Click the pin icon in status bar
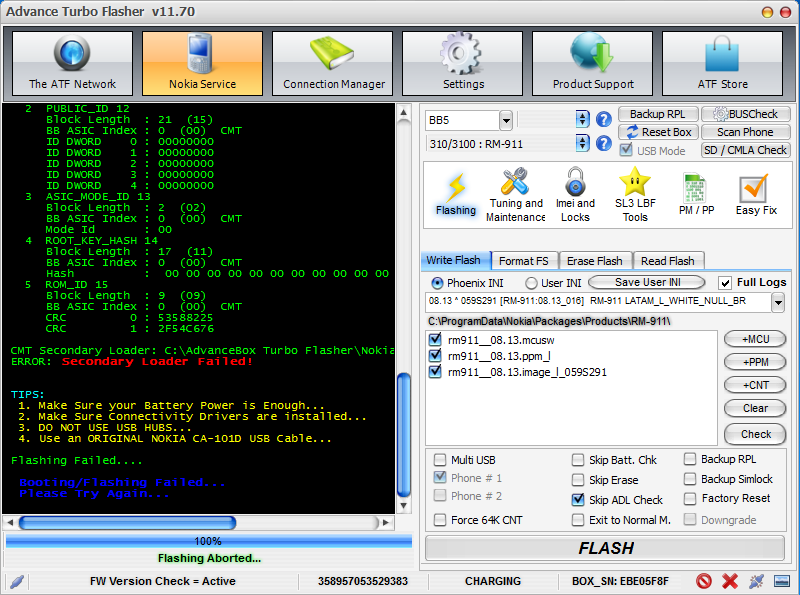Image resolution: width=800 pixels, height=595 pixels. tap(756, 581)
